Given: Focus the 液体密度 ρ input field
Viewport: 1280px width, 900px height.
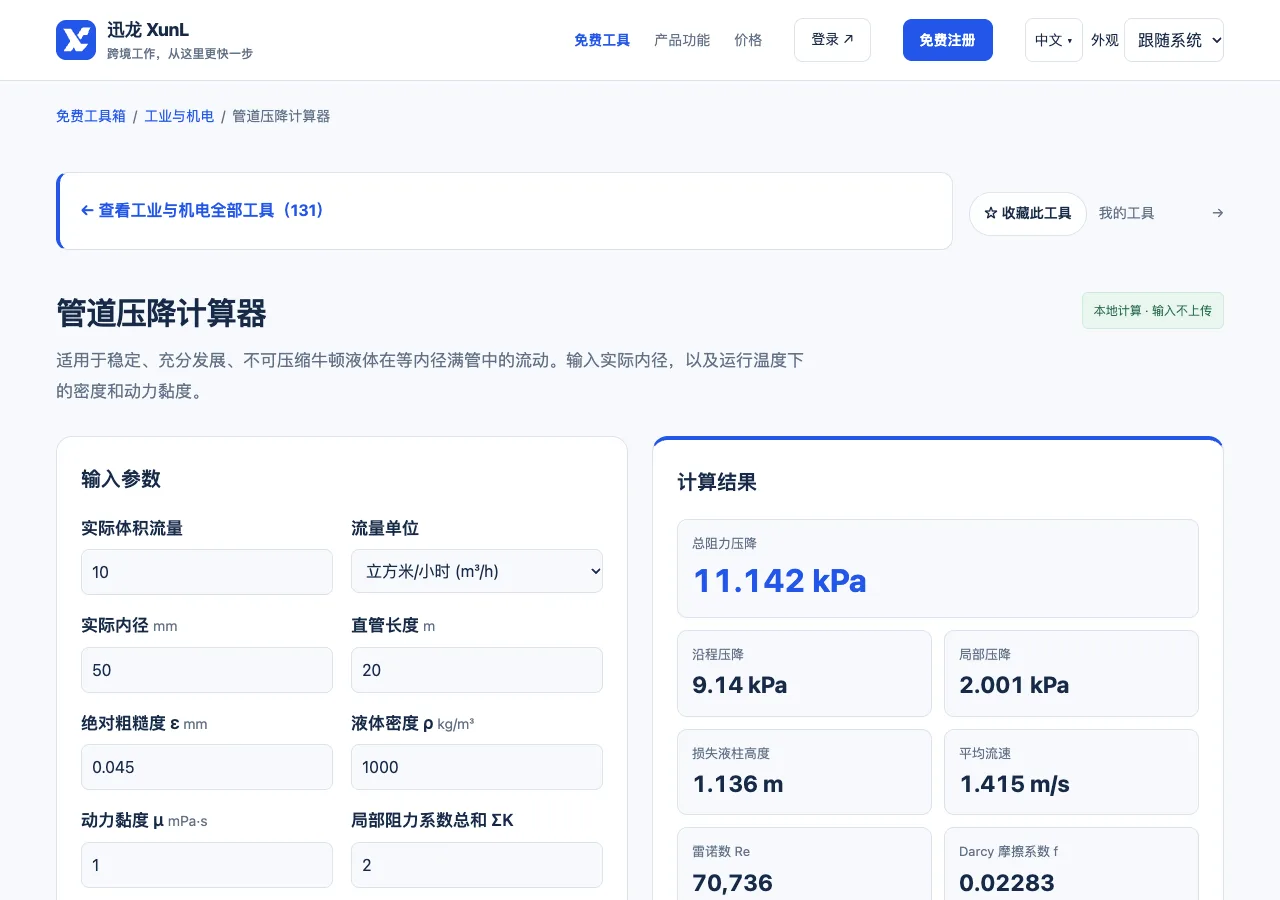Looking at the screenshot, I should (x=477, y=767).
